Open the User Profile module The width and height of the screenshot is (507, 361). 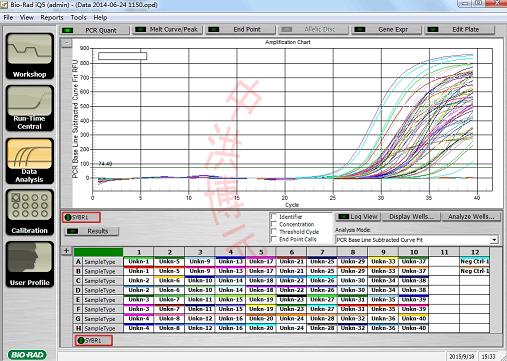pyautogui.click(x=30, y=264)
